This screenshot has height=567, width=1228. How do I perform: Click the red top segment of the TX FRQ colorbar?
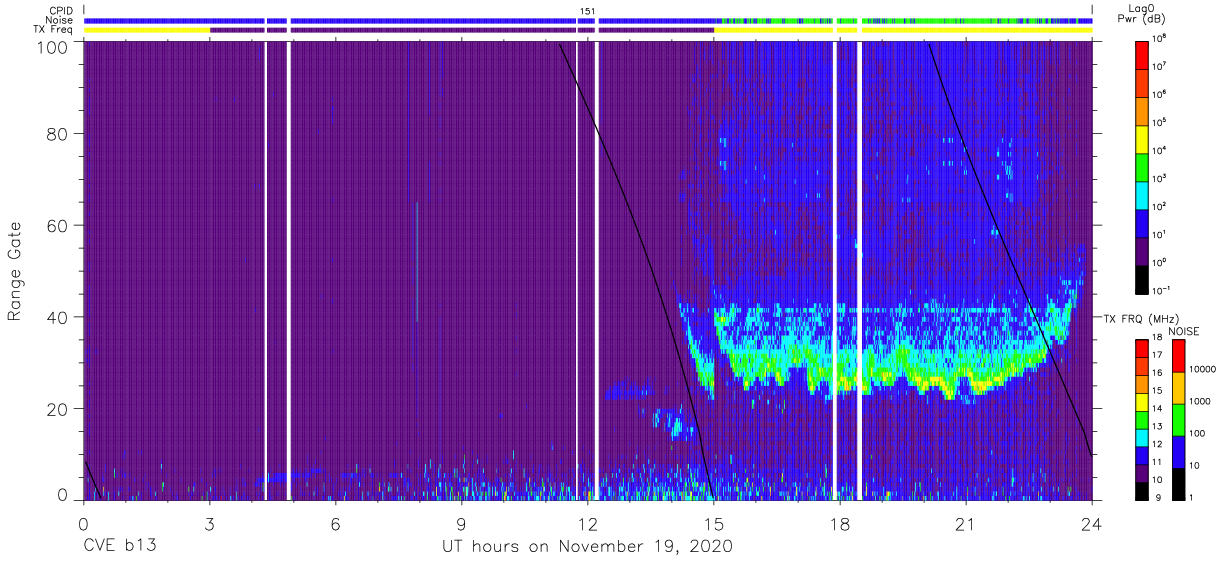(1143, 347)
